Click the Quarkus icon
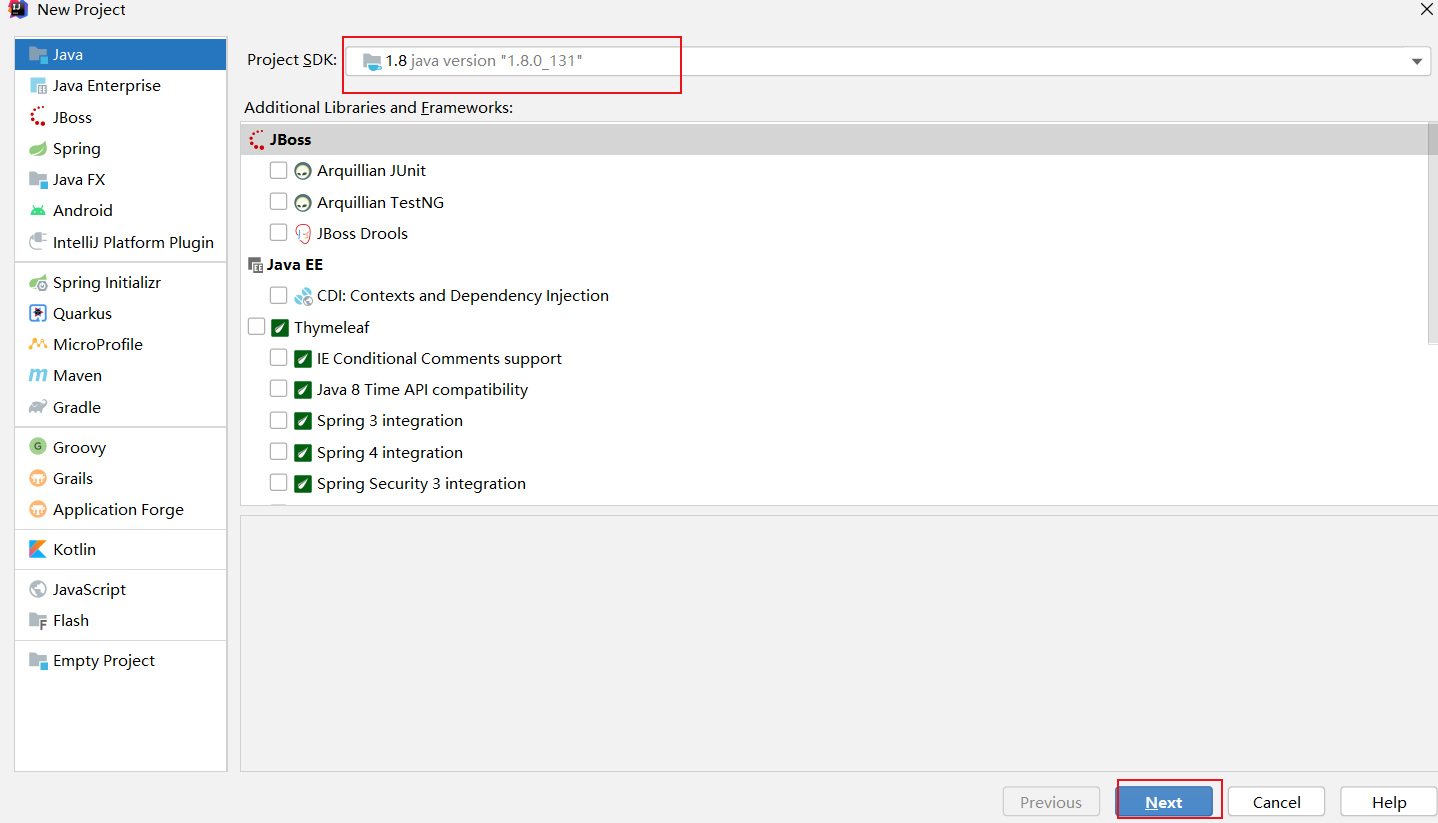The width and height of the screenshot is (1438, 823). click(38, 313)
